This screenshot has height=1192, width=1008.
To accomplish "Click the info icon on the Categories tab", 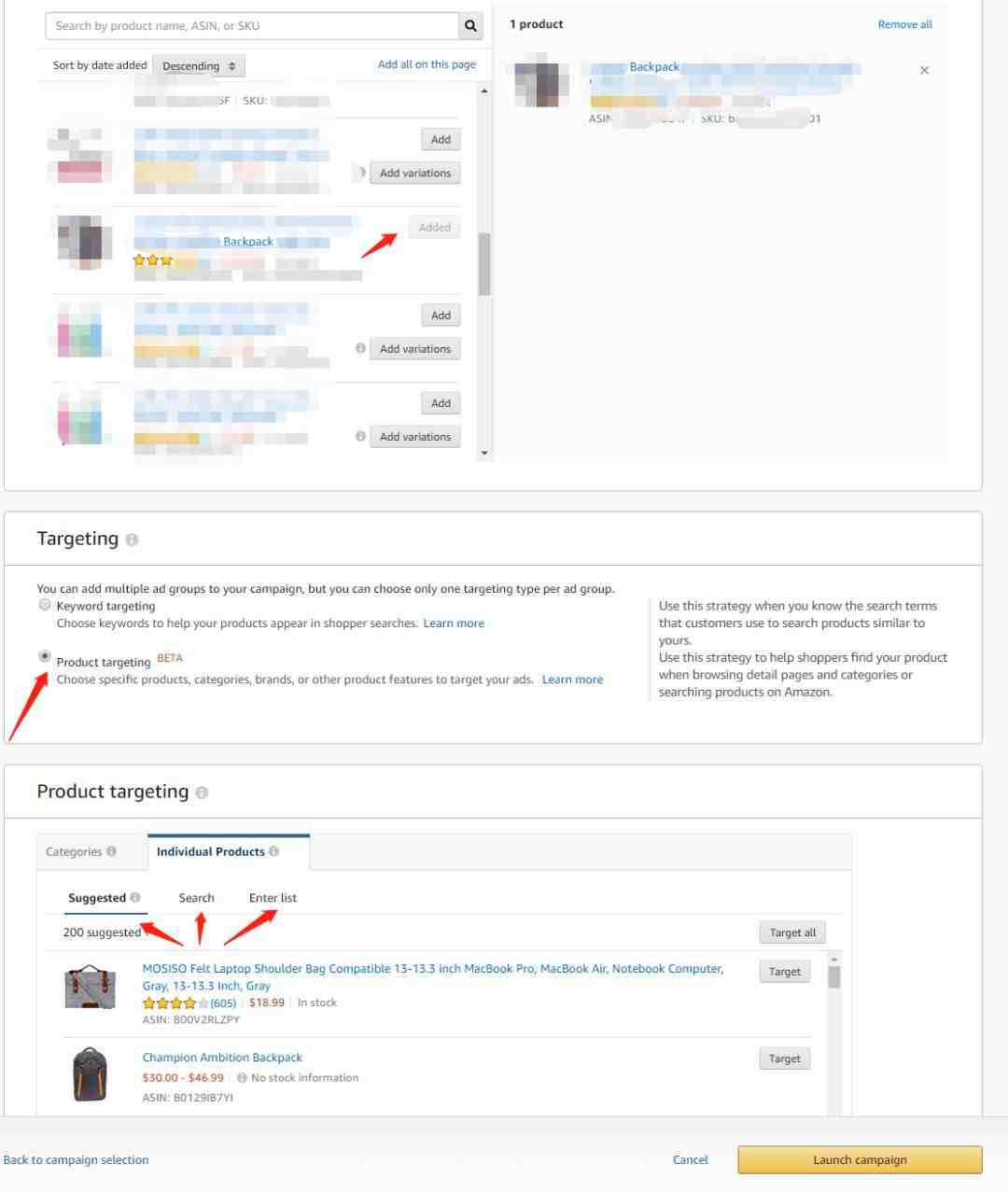I will 111,851.
